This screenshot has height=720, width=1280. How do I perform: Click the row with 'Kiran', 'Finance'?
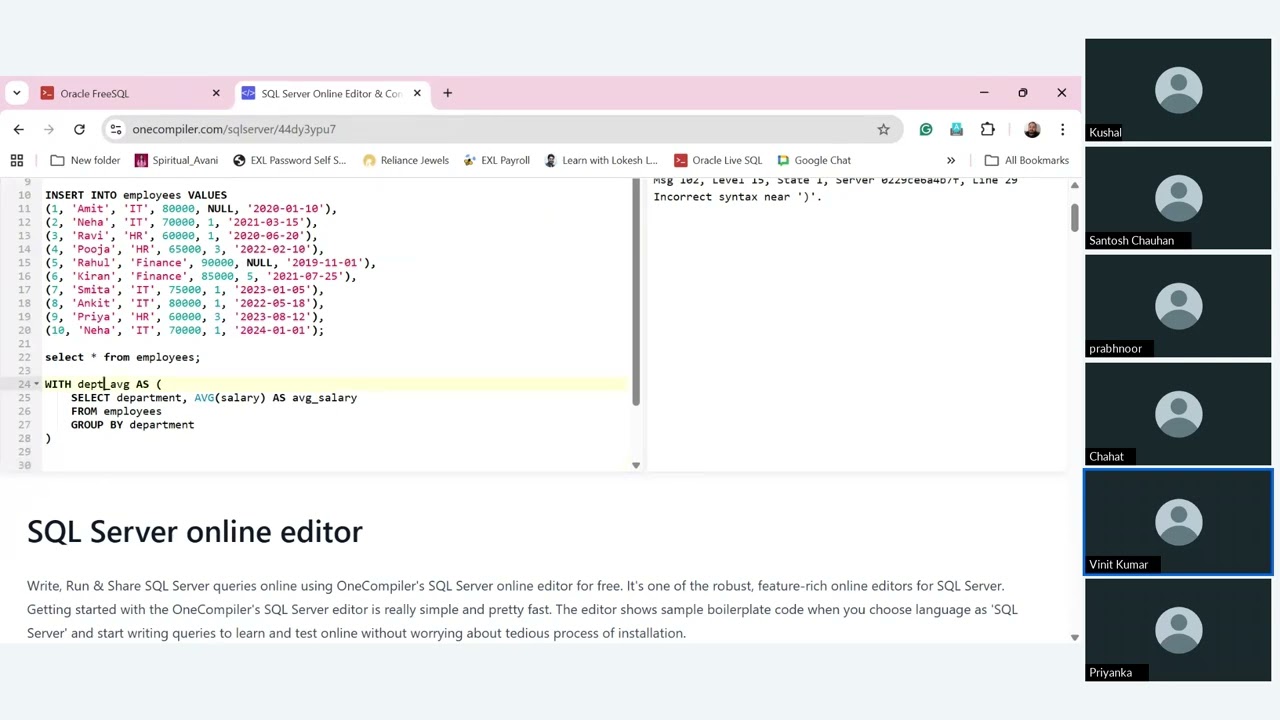coord(200,276)
